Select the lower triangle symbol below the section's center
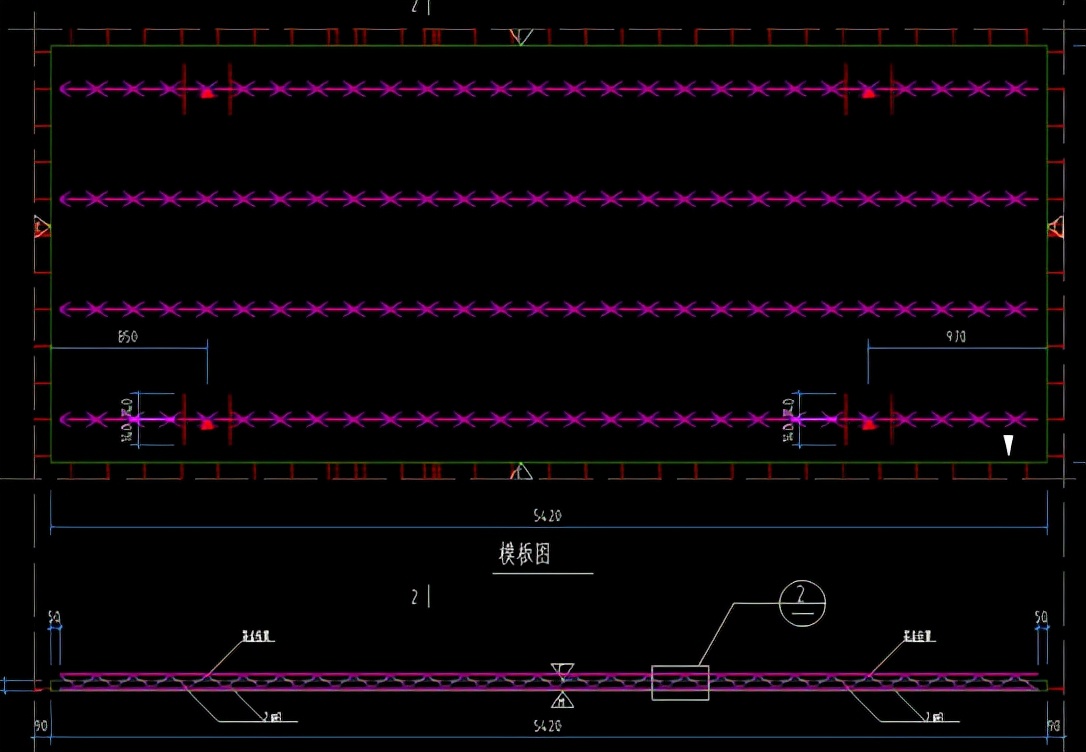 [562, 700]
